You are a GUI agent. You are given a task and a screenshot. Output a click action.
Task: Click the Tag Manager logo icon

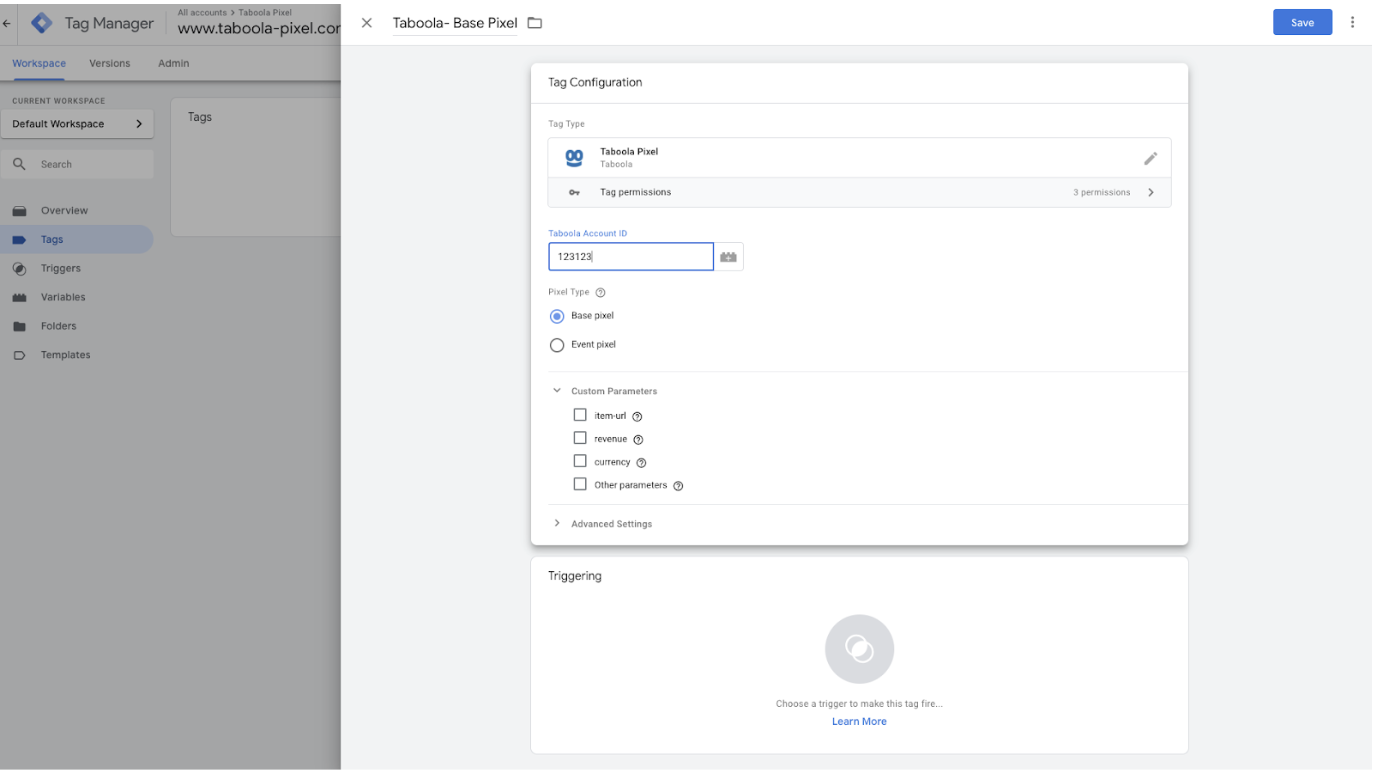[42, 23]
